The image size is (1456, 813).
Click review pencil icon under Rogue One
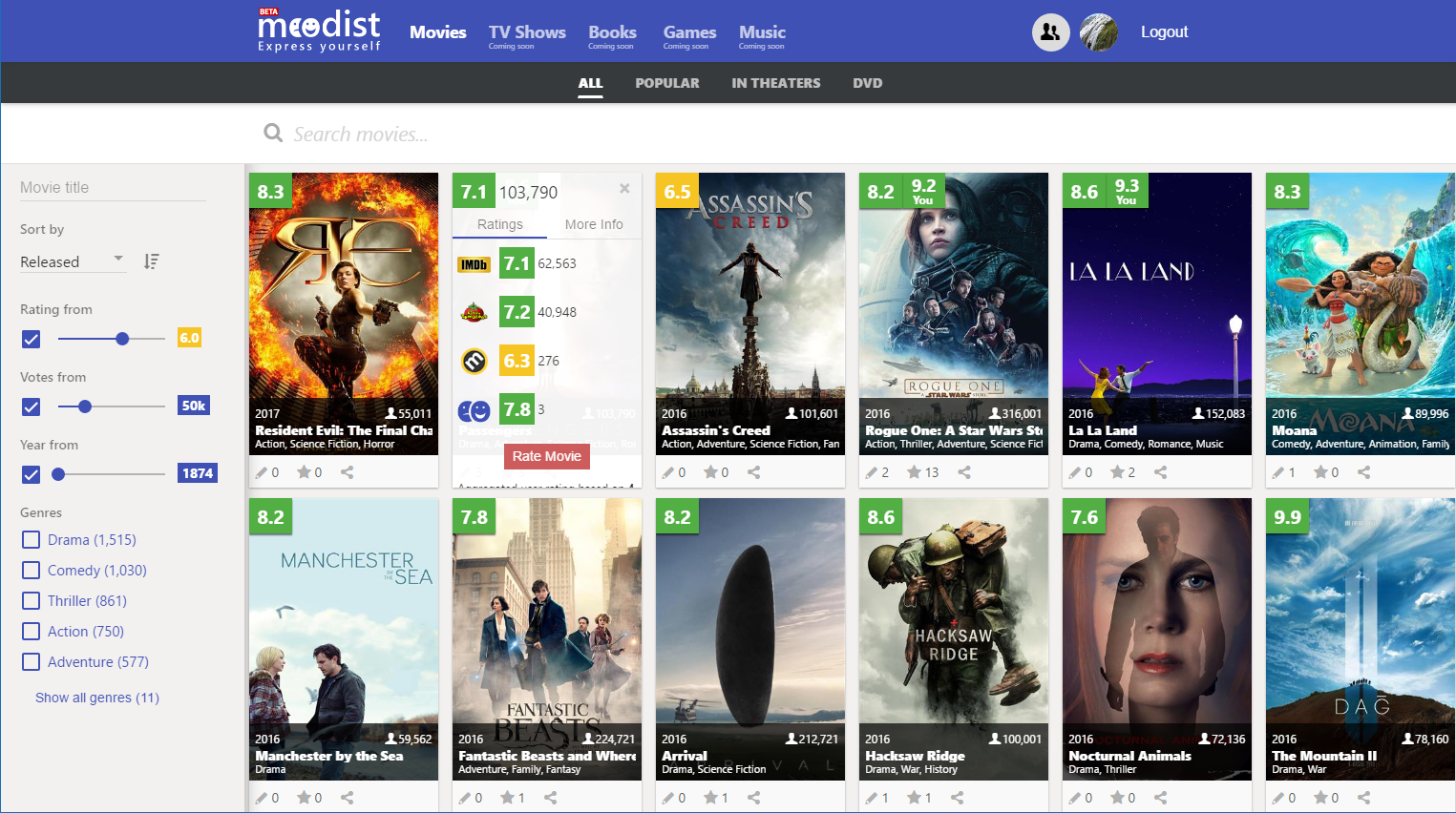pyautogui.click(x=871, y=472)
